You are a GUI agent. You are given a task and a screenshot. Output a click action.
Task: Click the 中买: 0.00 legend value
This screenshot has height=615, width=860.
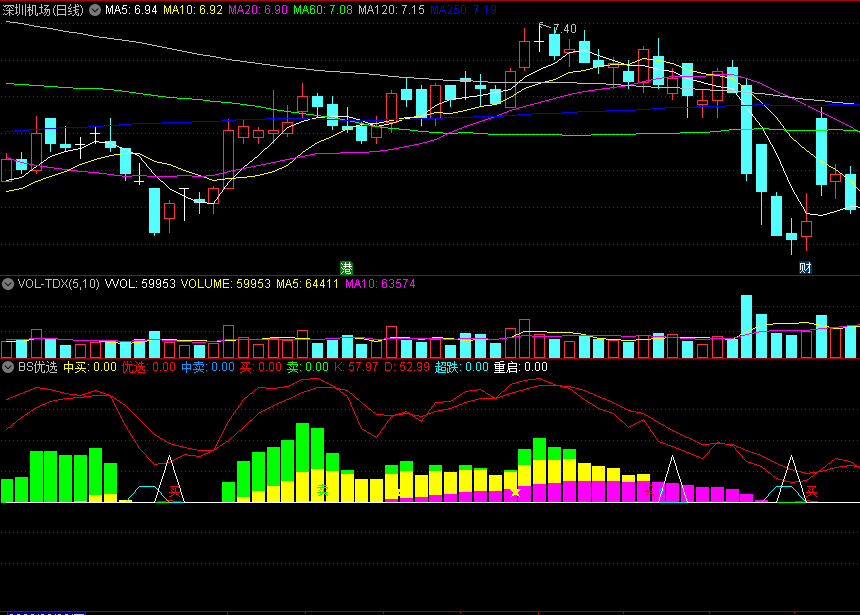point(90,367)
